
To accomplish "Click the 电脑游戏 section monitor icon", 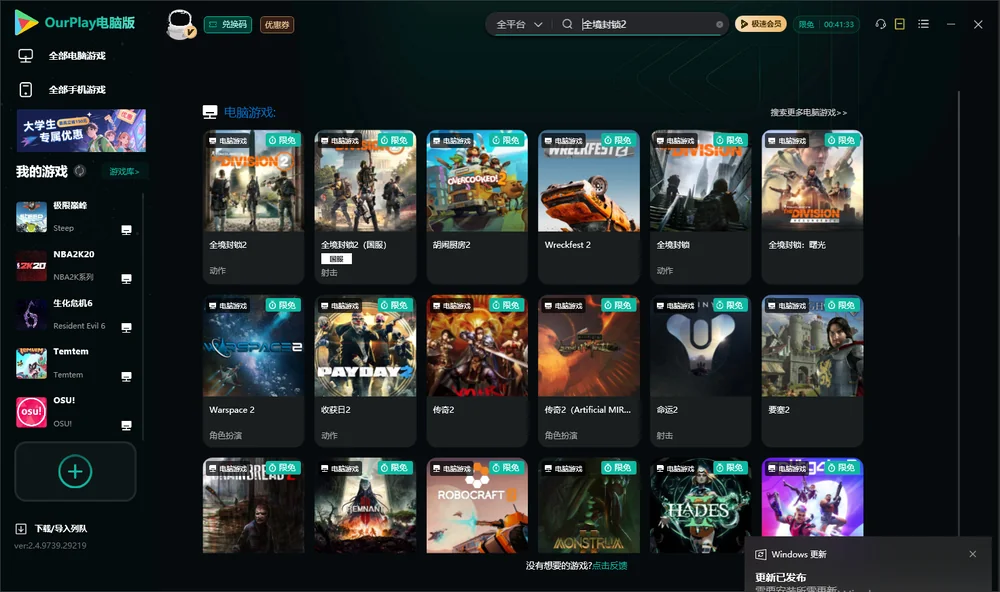I will pyautogui.click(x=210, y=112).
